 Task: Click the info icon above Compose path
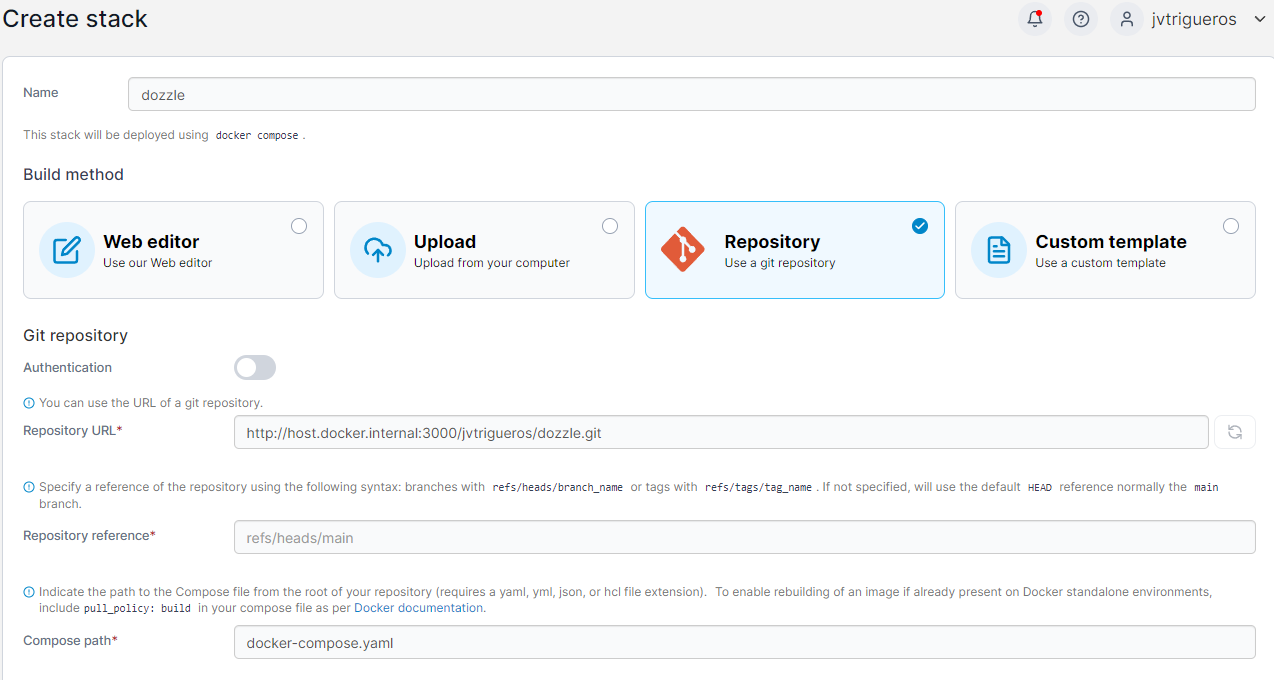(x=29, y=591)
